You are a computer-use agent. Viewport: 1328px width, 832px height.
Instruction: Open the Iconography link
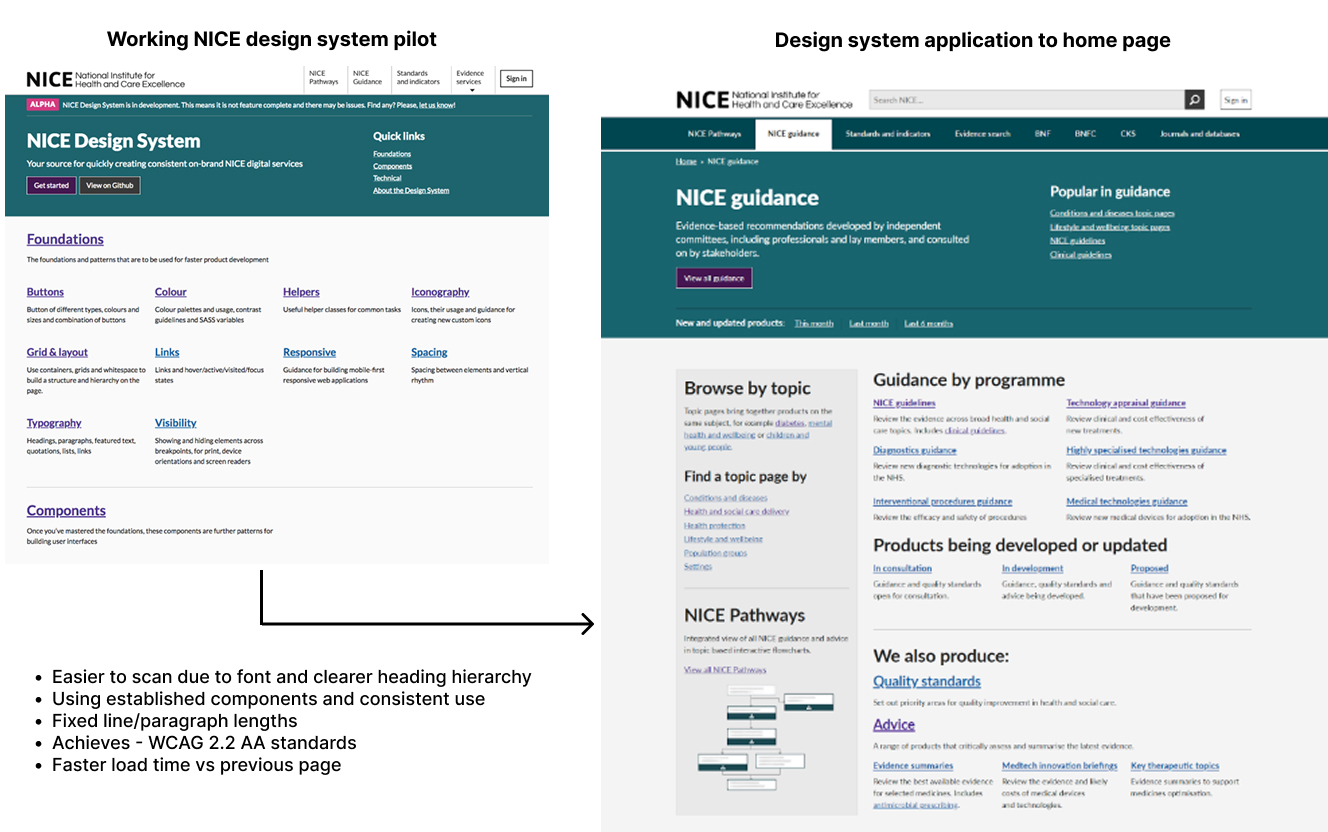point(440,292)
